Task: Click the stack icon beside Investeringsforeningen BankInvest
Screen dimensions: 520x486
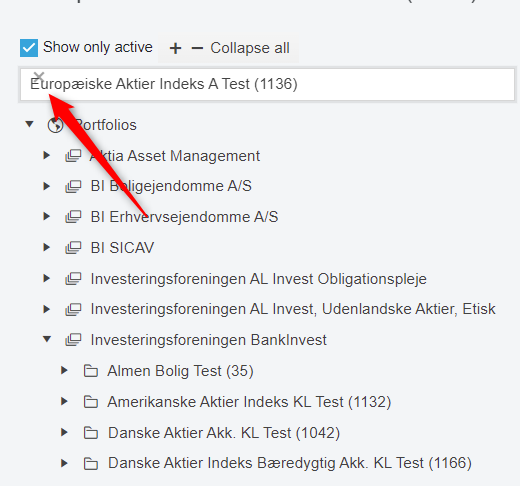Action: coord(73,340)
